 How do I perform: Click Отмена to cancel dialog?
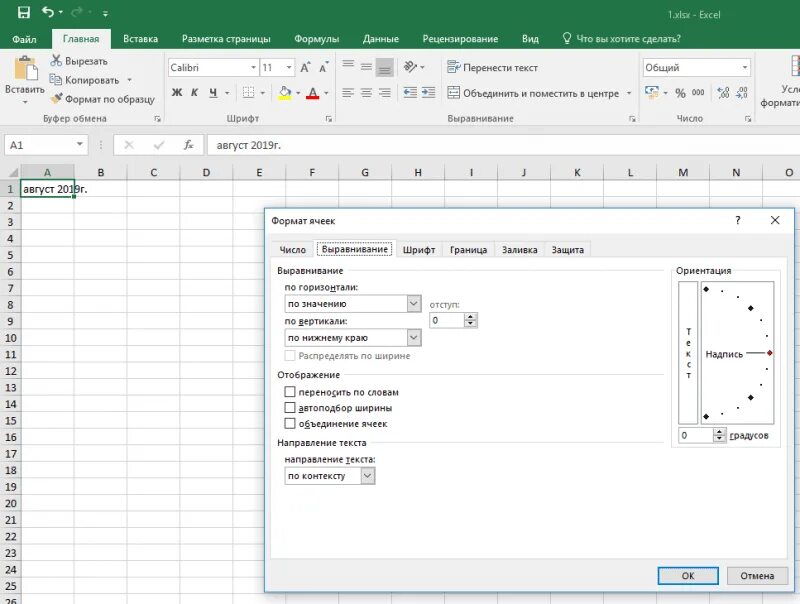(x=757, y=575)
